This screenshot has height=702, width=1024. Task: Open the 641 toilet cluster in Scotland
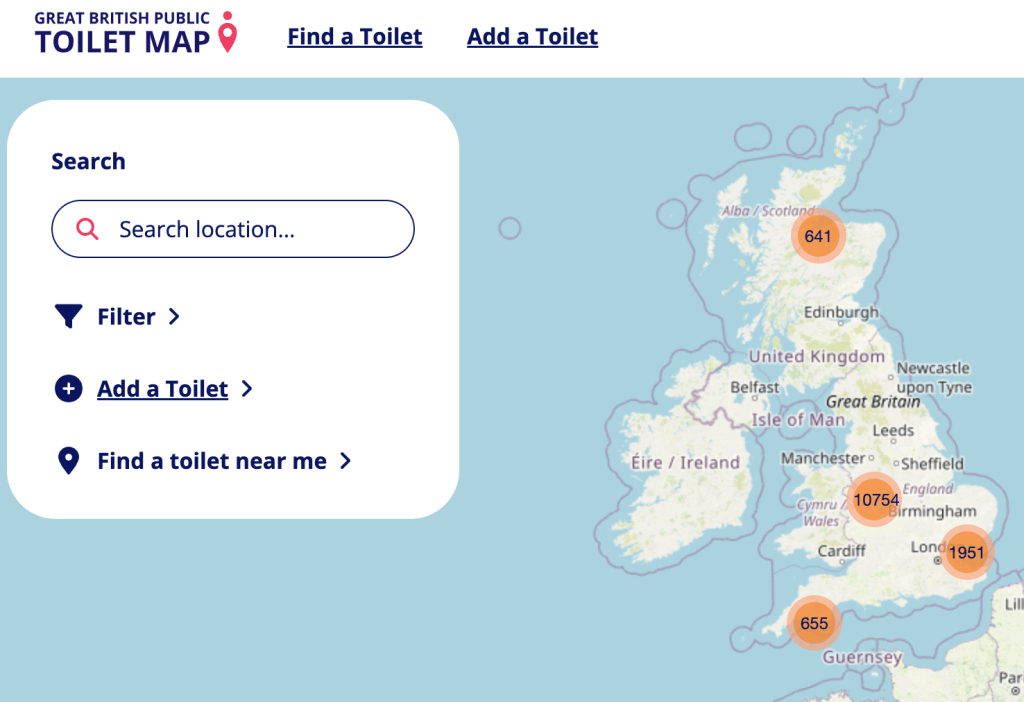click(818, 236)
